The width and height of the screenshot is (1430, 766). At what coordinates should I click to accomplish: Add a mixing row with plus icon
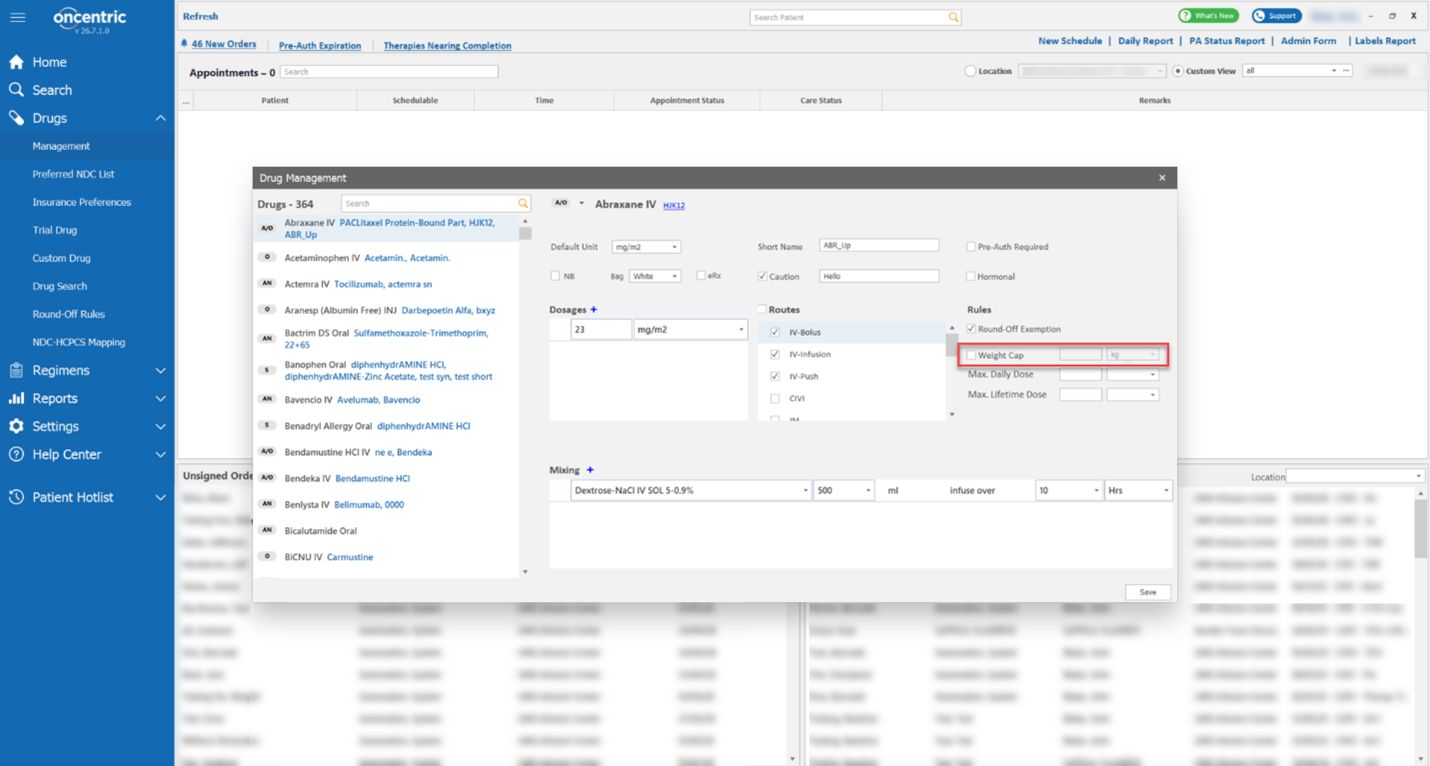(x=590, y=470)
